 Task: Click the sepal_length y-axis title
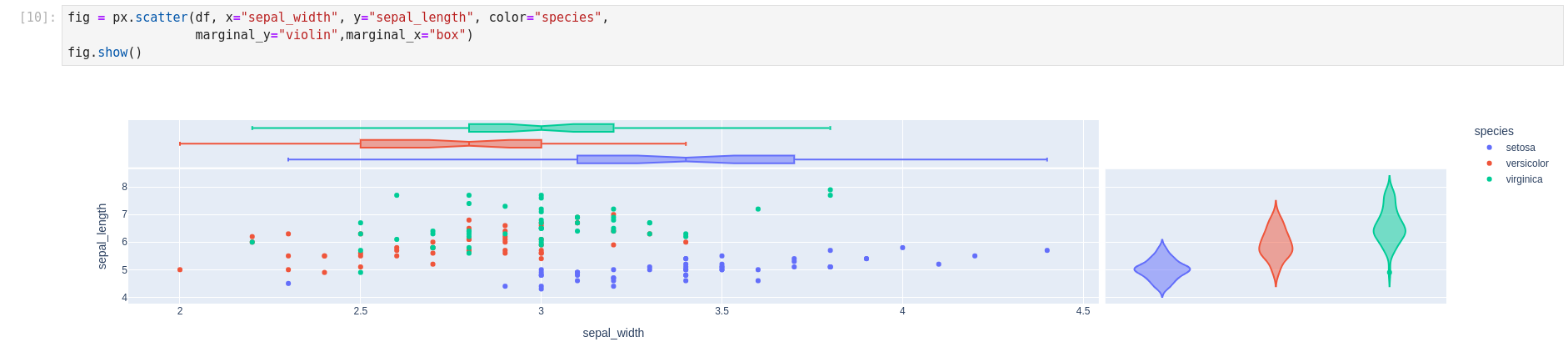click(x=102, y=236)
